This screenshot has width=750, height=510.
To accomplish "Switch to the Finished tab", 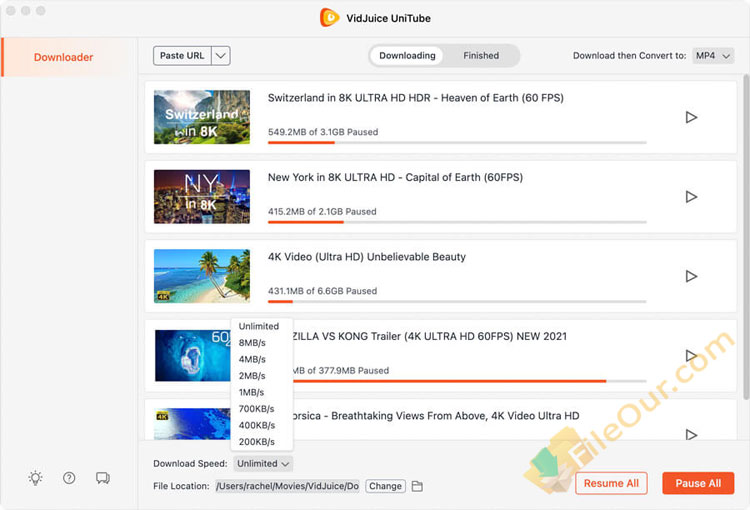I will [481, 56].
